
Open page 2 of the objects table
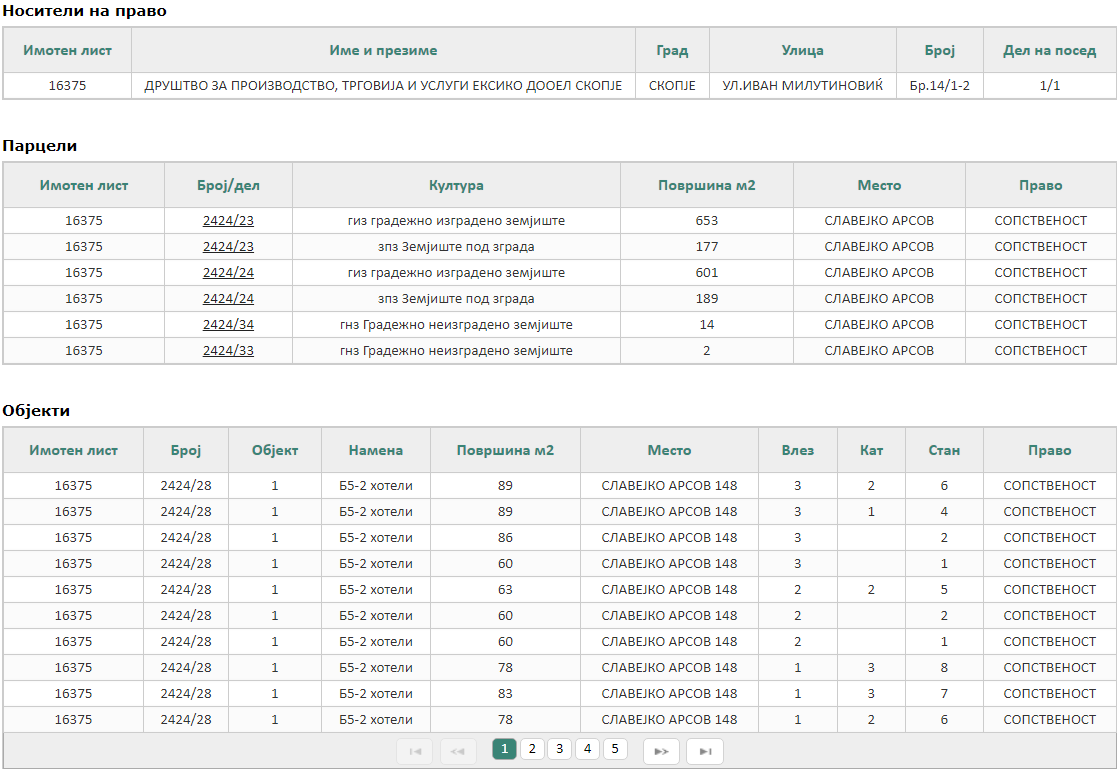(x=532, y=749)
